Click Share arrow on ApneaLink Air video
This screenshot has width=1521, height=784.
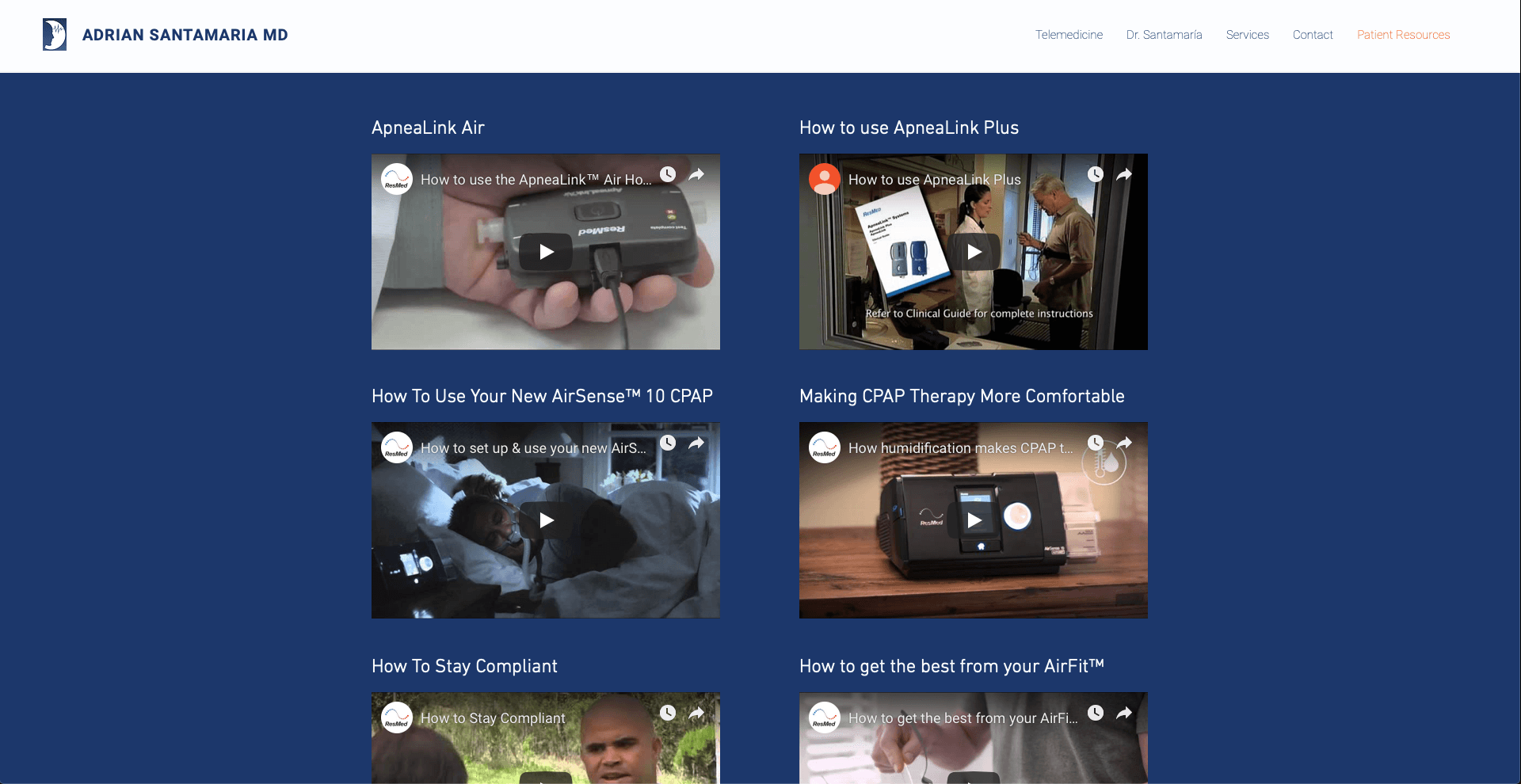(x=696, y=174)
